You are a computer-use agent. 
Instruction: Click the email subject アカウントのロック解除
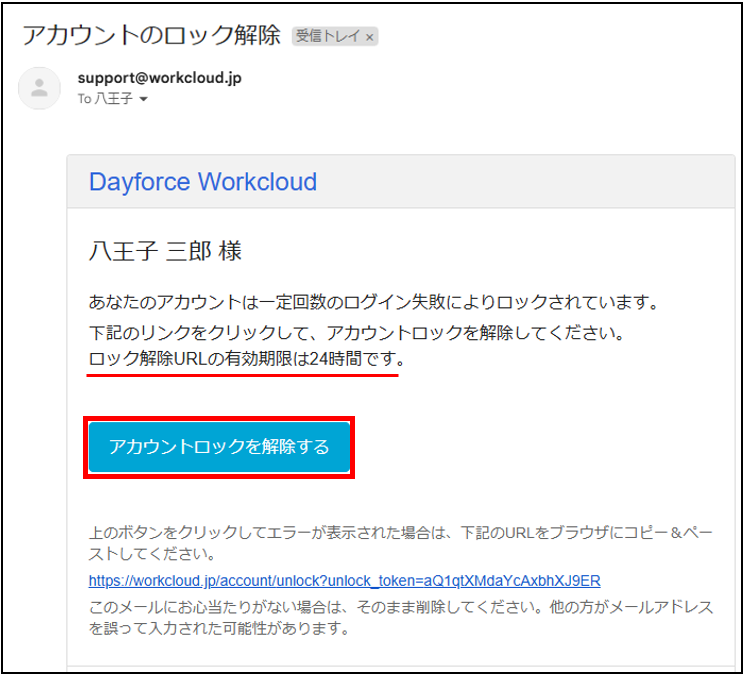152,36
